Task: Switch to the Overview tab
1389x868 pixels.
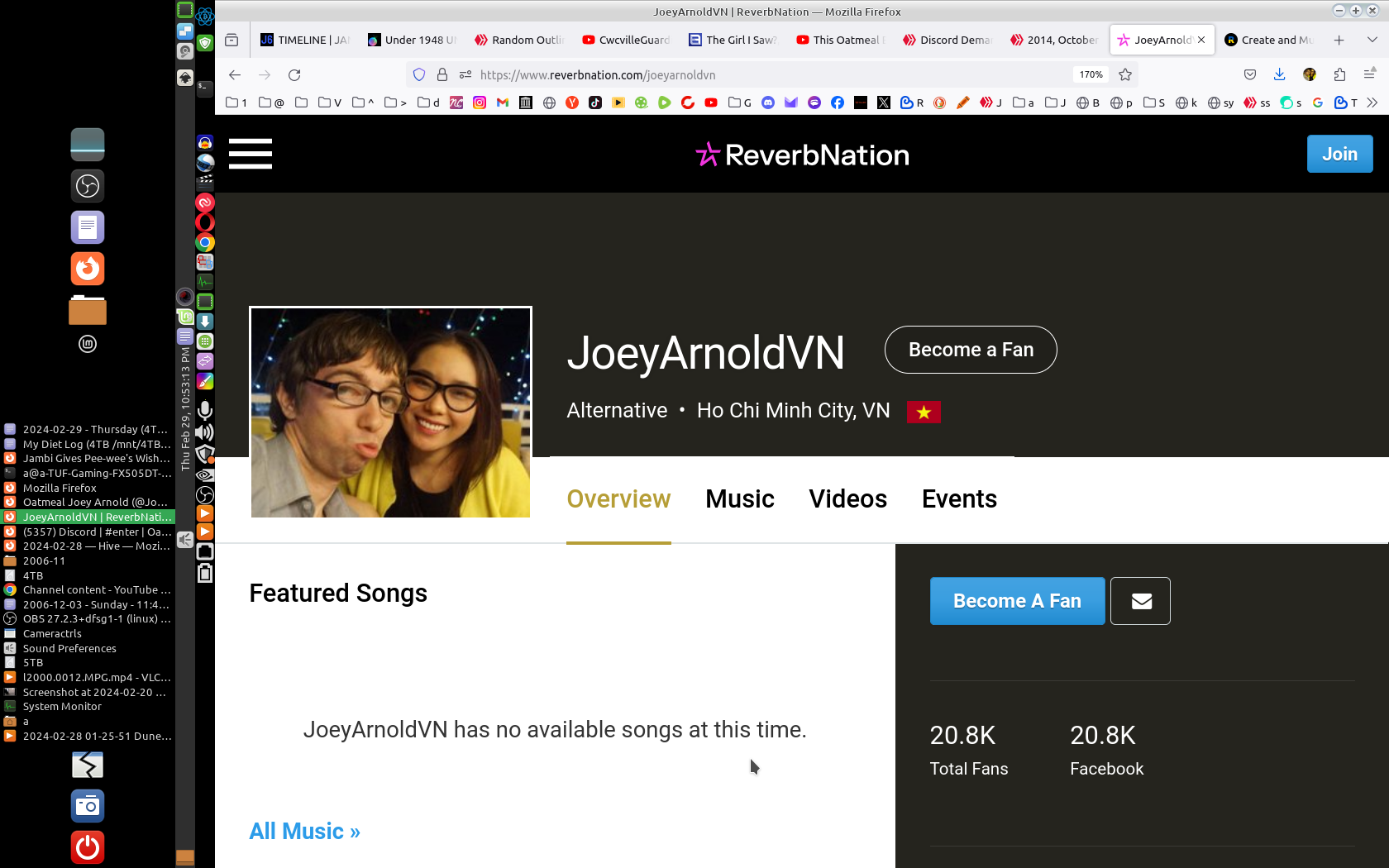Action: (x=618, y=499)
